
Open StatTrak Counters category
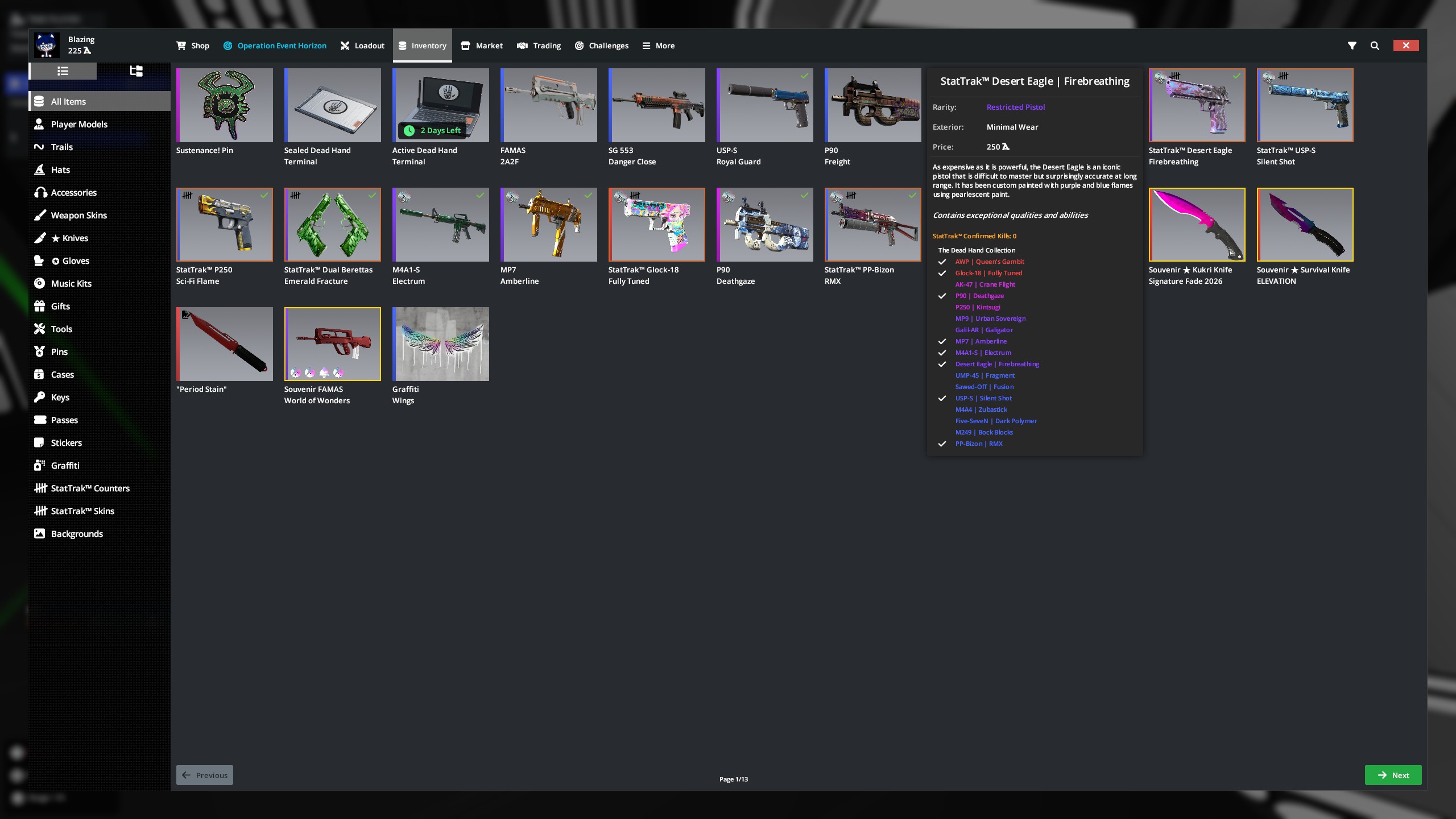[x=90, y=488]
